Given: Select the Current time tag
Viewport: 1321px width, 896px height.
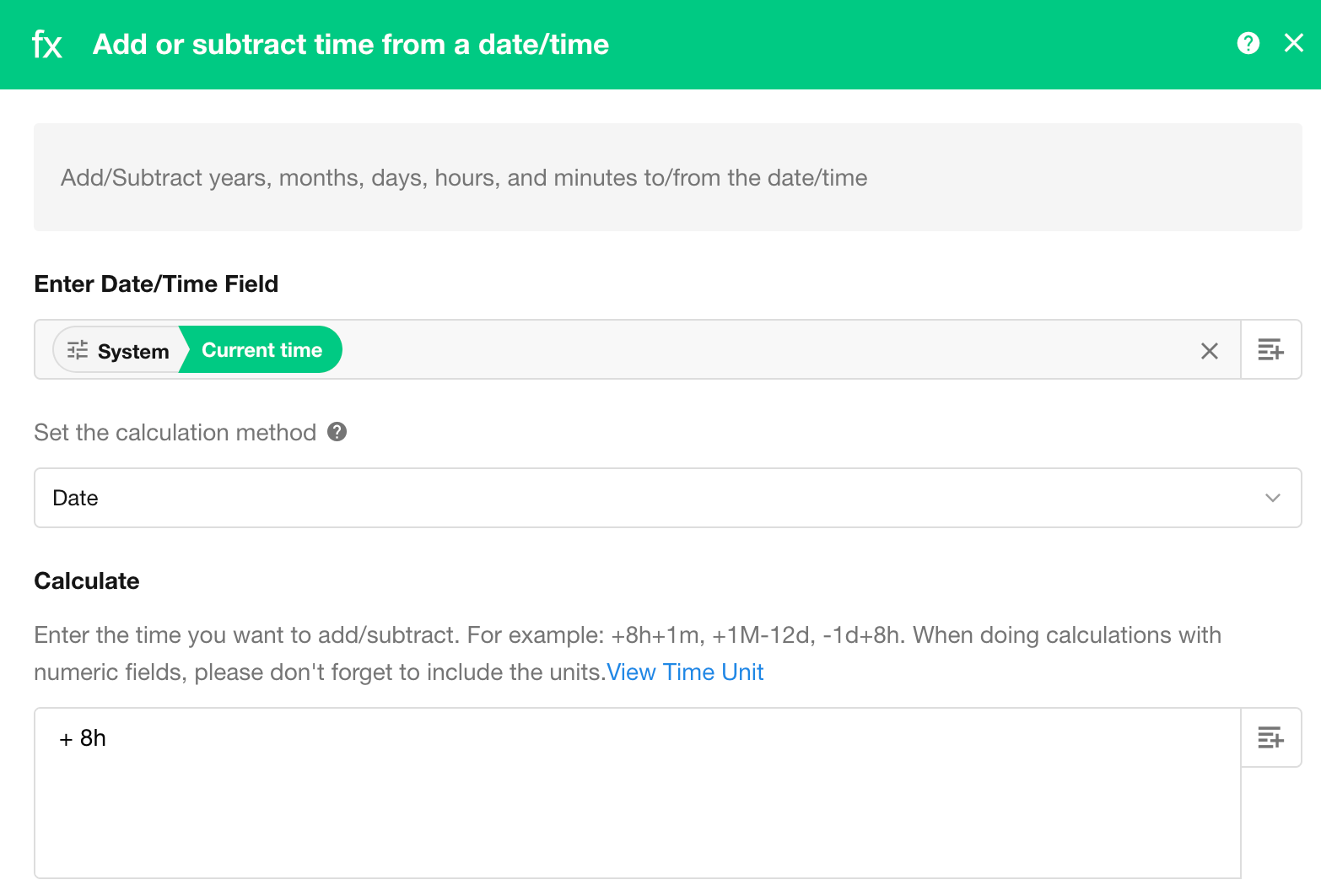Looking at the screenshot, I should (262, 350).
